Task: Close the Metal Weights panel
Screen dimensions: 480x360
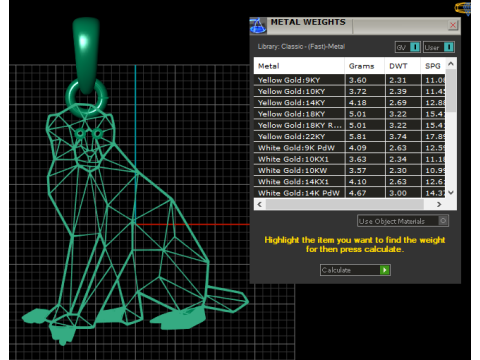Action: click(x=453, y=25)
